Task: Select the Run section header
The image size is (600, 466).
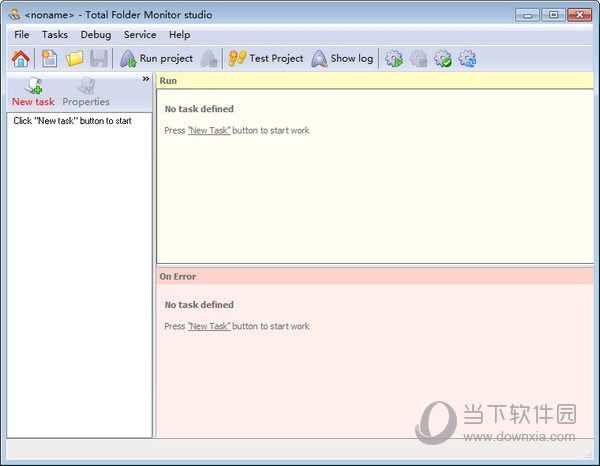Action: click(375, 81)
